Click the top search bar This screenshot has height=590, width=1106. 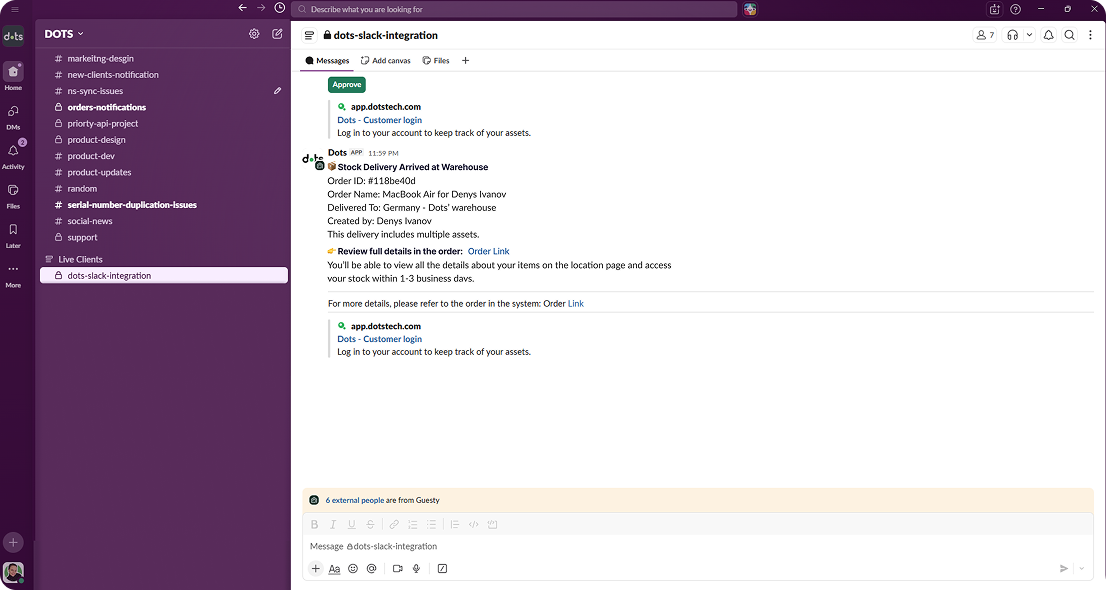pyautogui.click(x=514, y=9)
